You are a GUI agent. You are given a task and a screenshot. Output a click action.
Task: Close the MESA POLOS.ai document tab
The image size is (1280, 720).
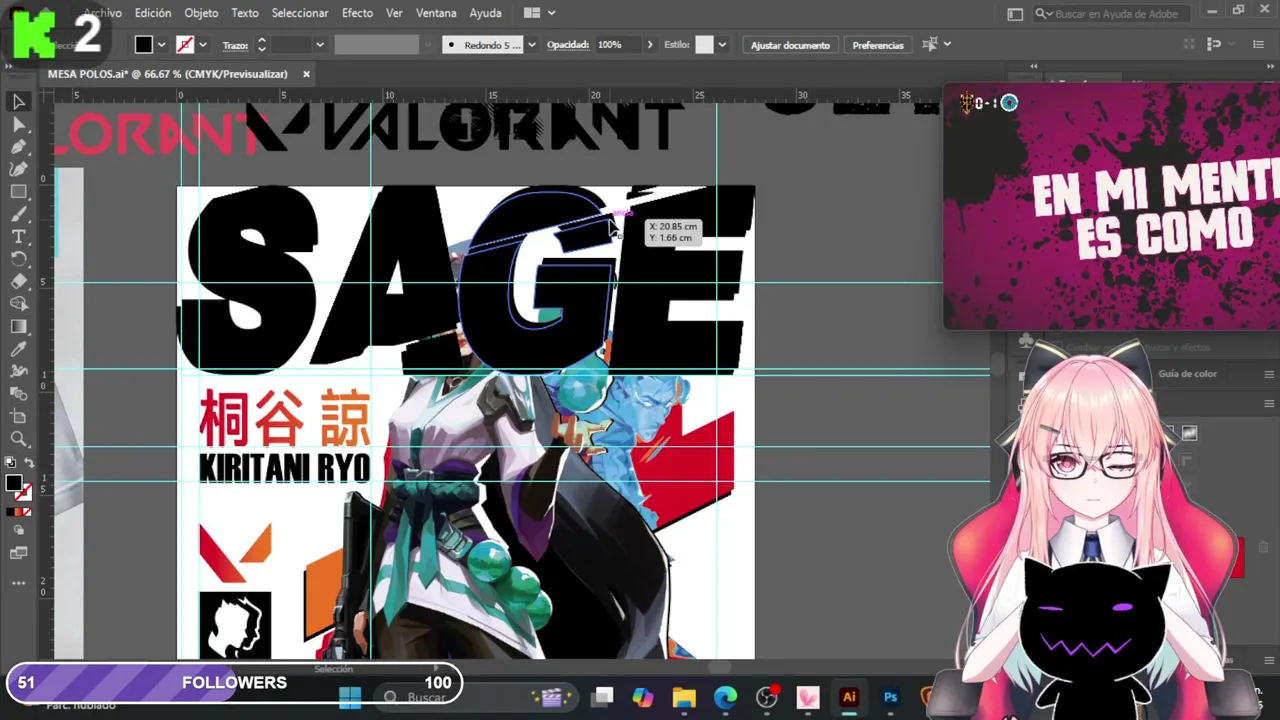[306, 74]
